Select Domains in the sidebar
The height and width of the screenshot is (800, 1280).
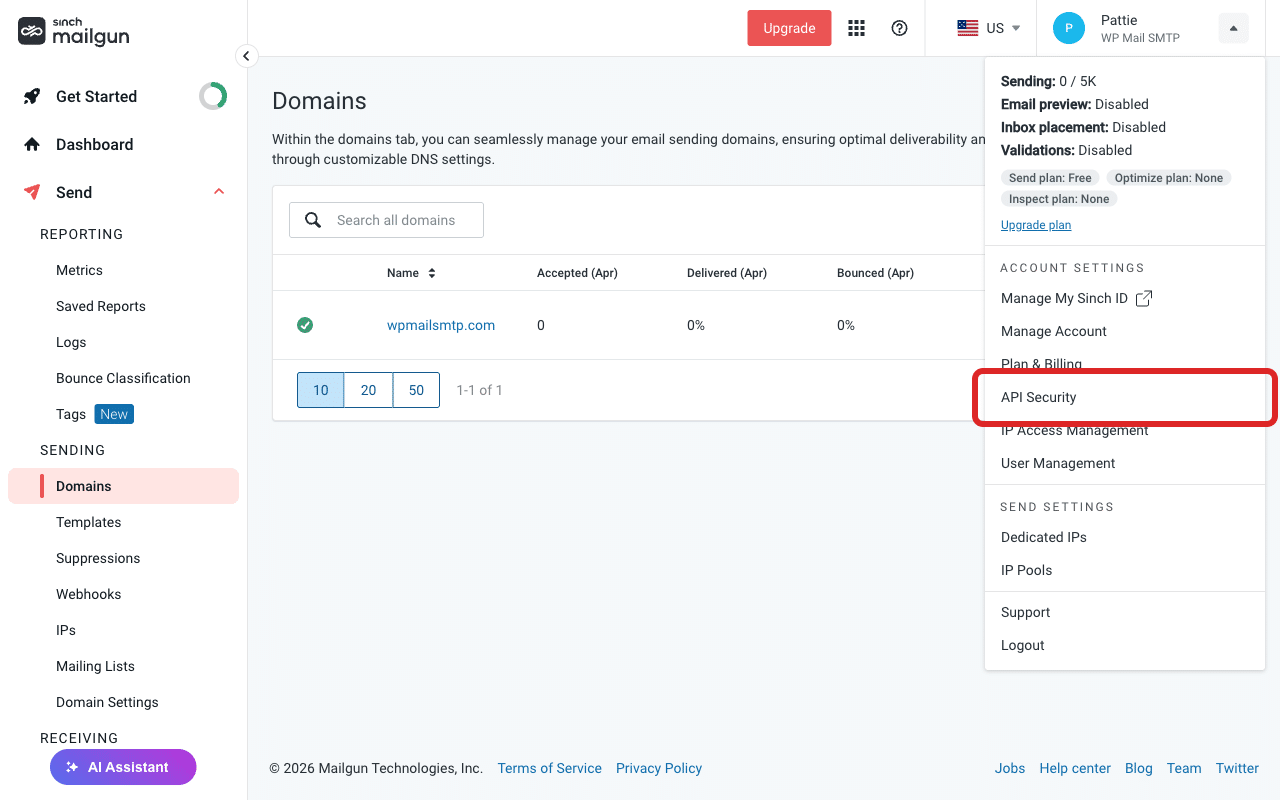(123, 486)
